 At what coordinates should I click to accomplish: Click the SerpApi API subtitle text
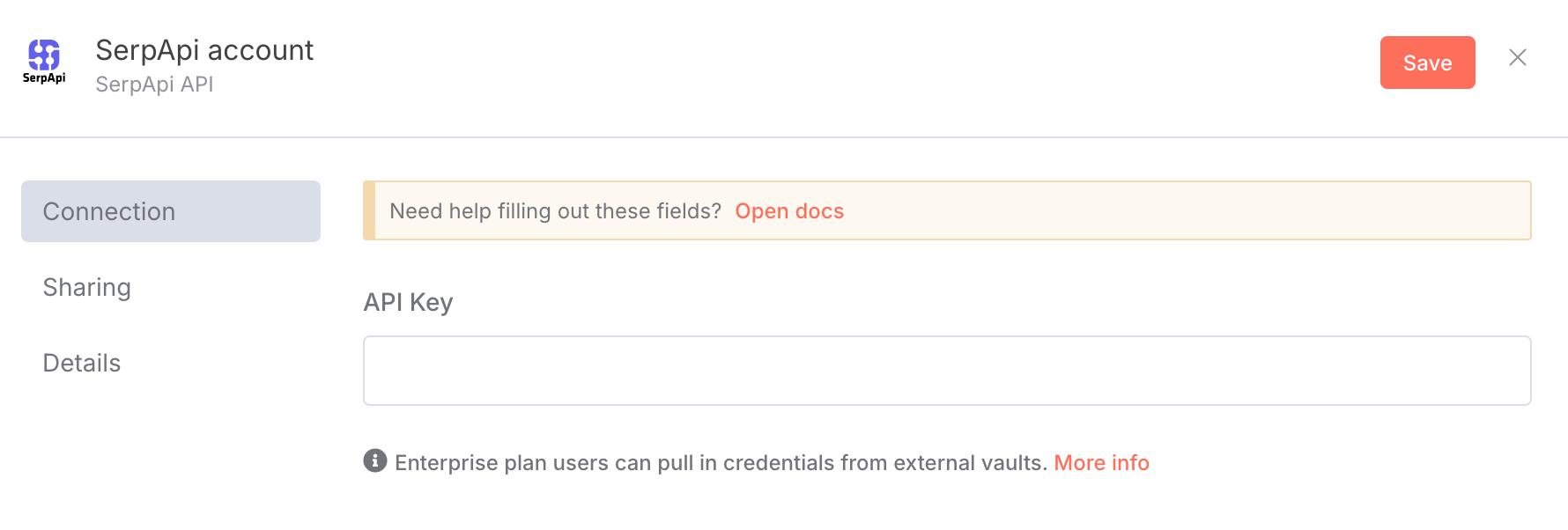[154, 85]
